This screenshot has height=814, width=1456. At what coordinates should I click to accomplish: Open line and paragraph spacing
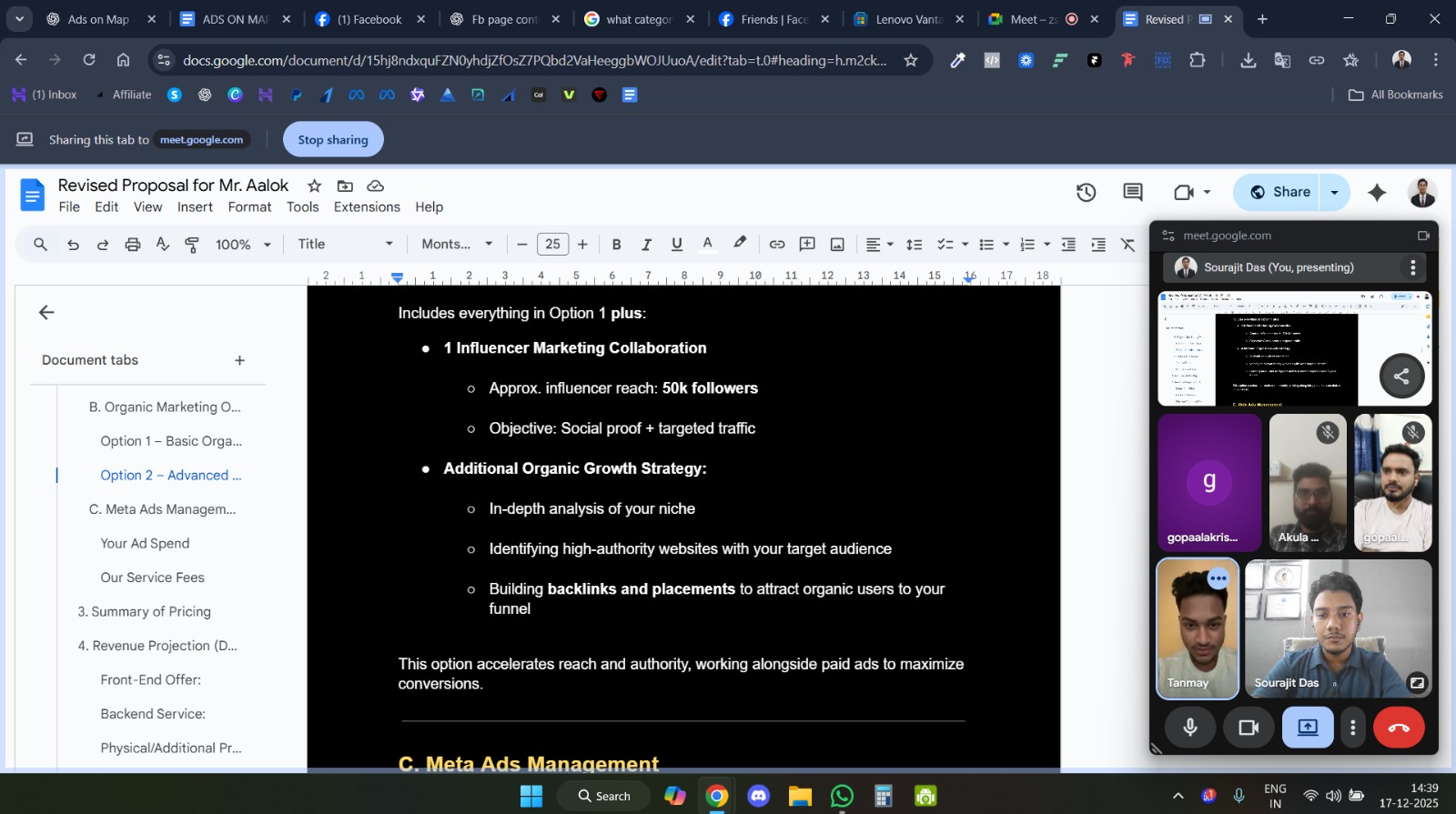tap(915, 244)
